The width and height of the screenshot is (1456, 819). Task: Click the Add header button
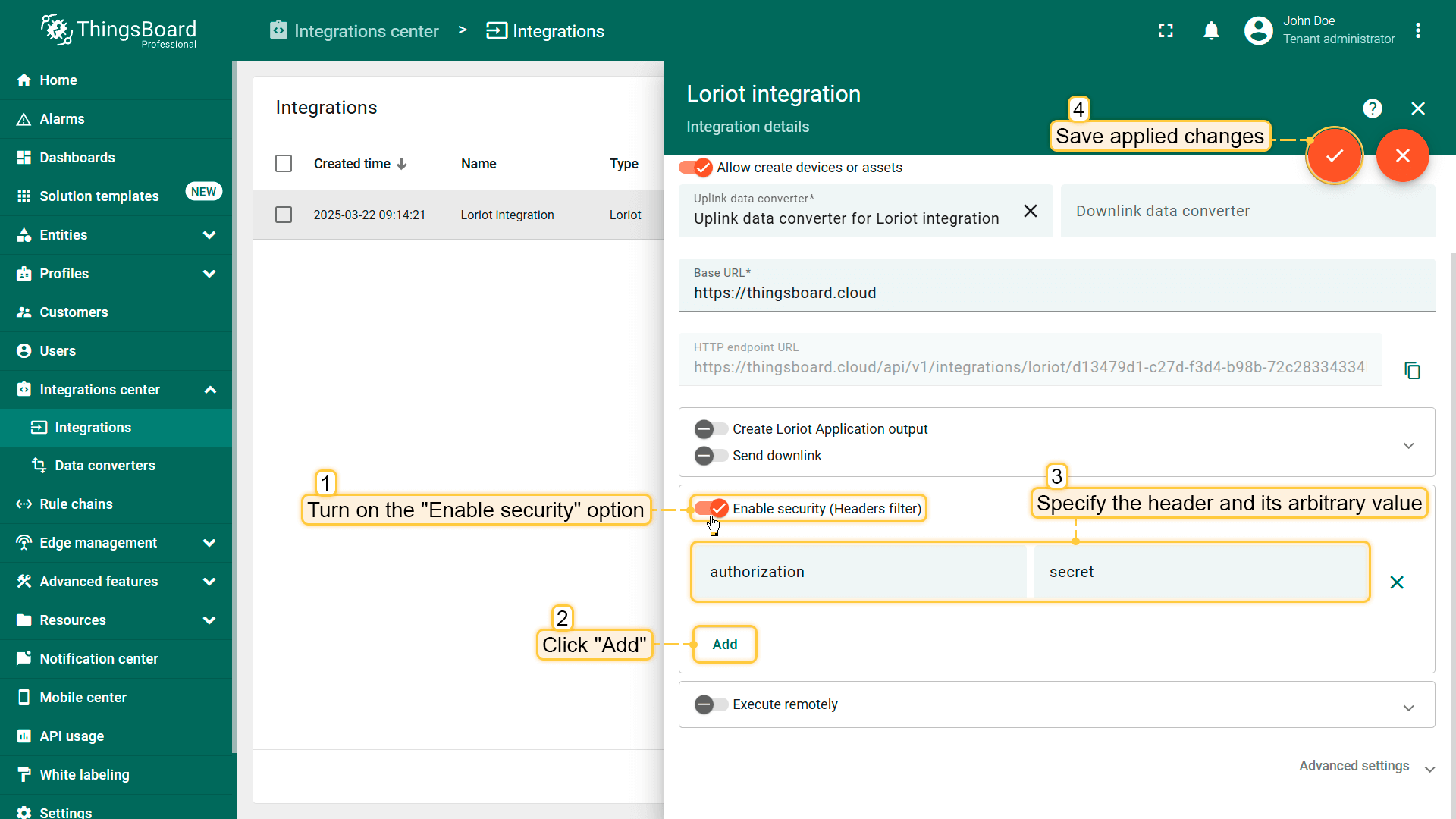(x=724, y=645)
